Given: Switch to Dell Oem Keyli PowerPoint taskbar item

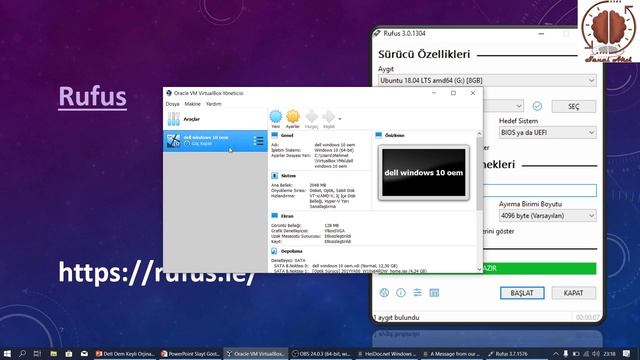Looking at the screenshot, I should click(125, 354).
